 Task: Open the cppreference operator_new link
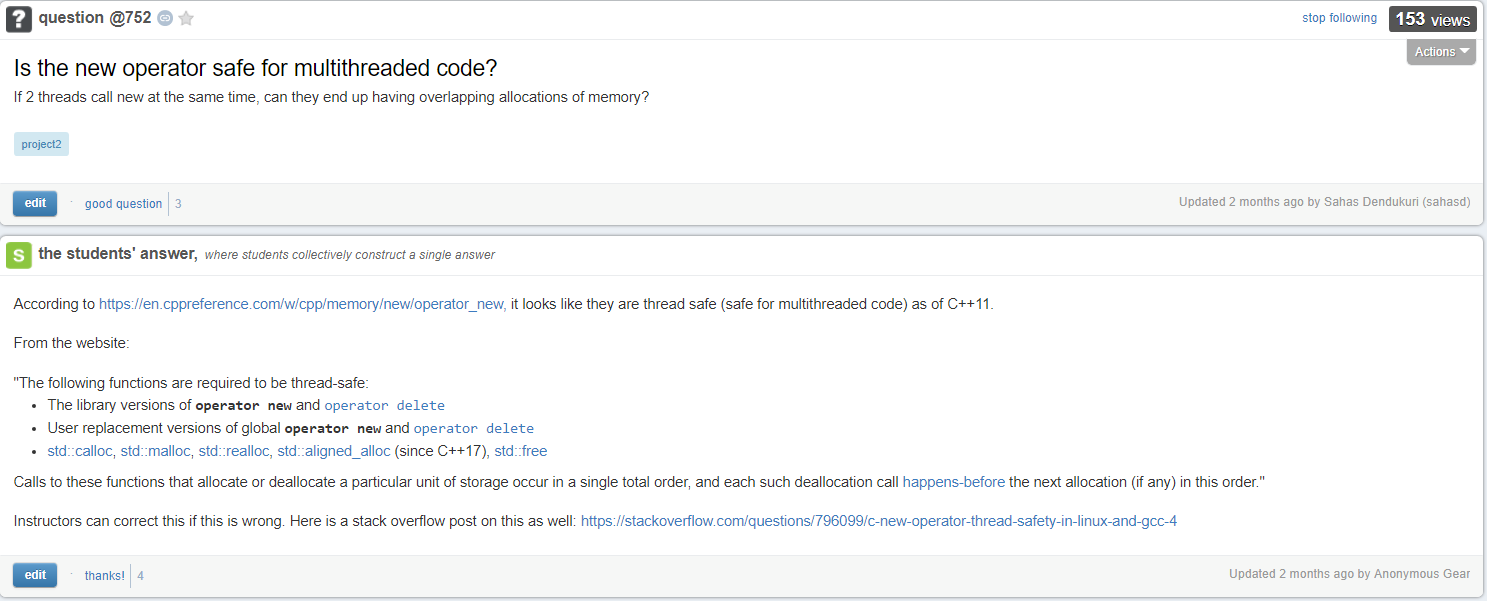[303, 304]
